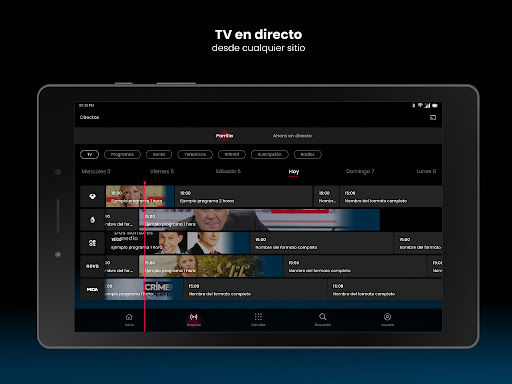The width and height of the screenshot is (512, 384).
Task: Tap the Chromecast cast icon
Action: coord(433,117)
